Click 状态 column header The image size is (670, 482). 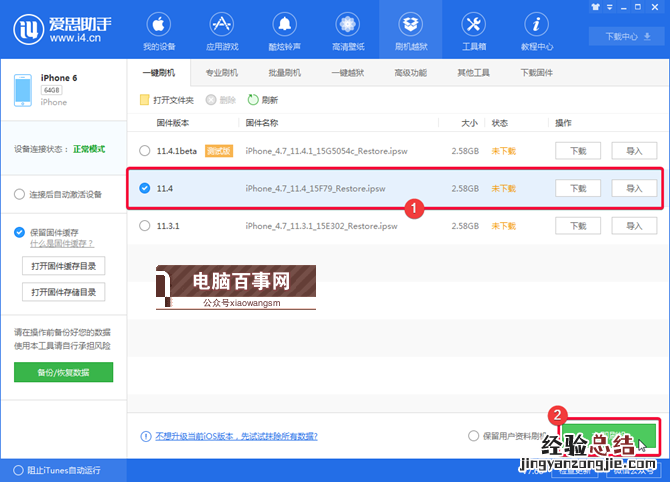(x=500, y=123)
